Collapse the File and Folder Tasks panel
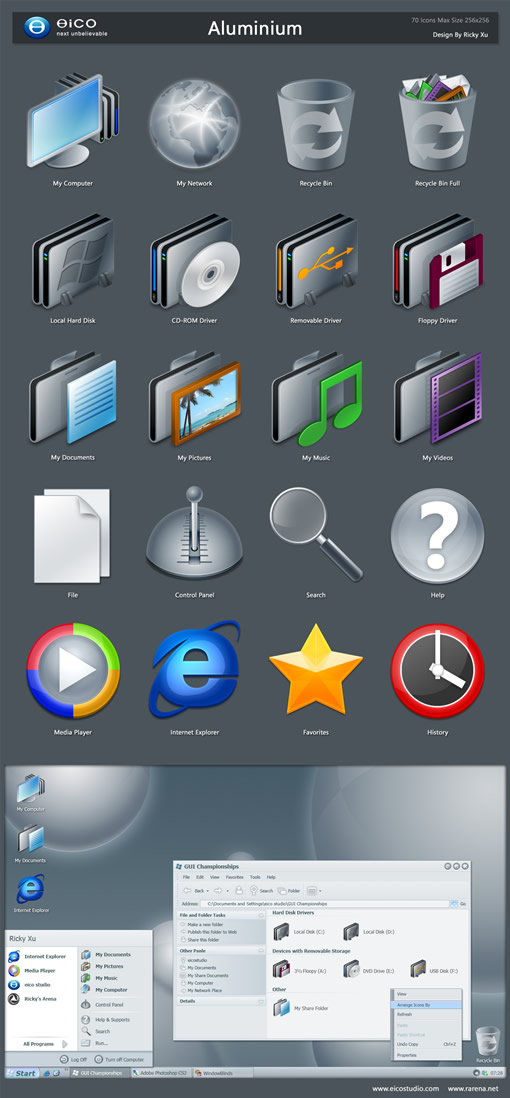Viewport: 510px width, 1098px height. (261, 915)
